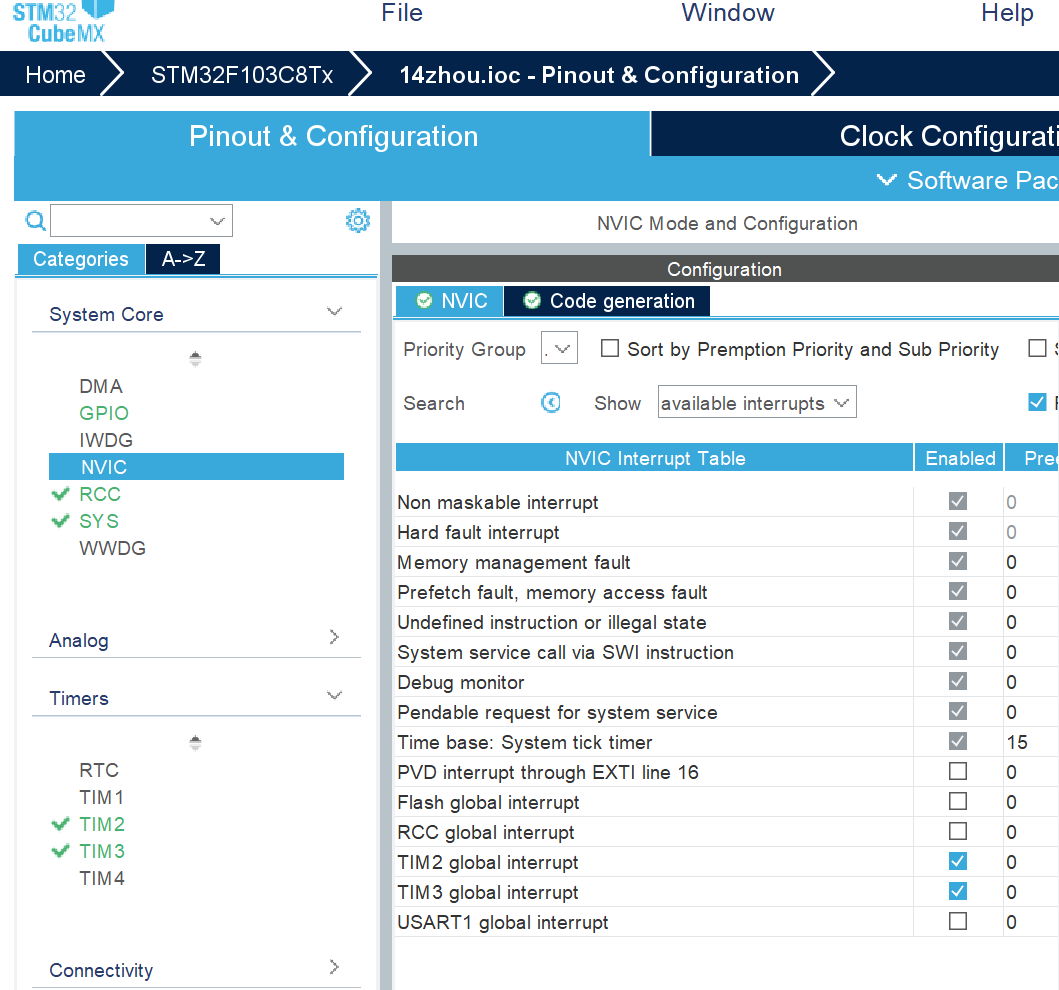Open the Window menu
Viewport: 1059px width, 990px height.
[727, 13]
